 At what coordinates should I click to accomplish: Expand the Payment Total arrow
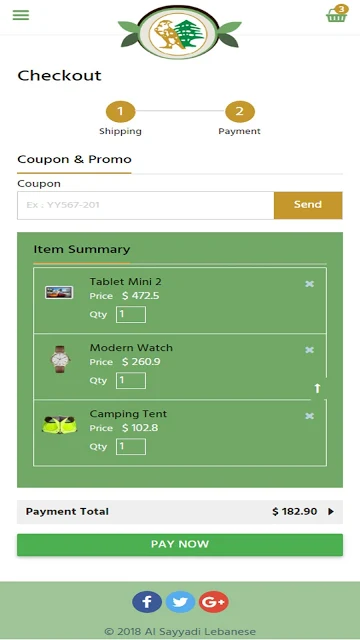tap(331, 511)
